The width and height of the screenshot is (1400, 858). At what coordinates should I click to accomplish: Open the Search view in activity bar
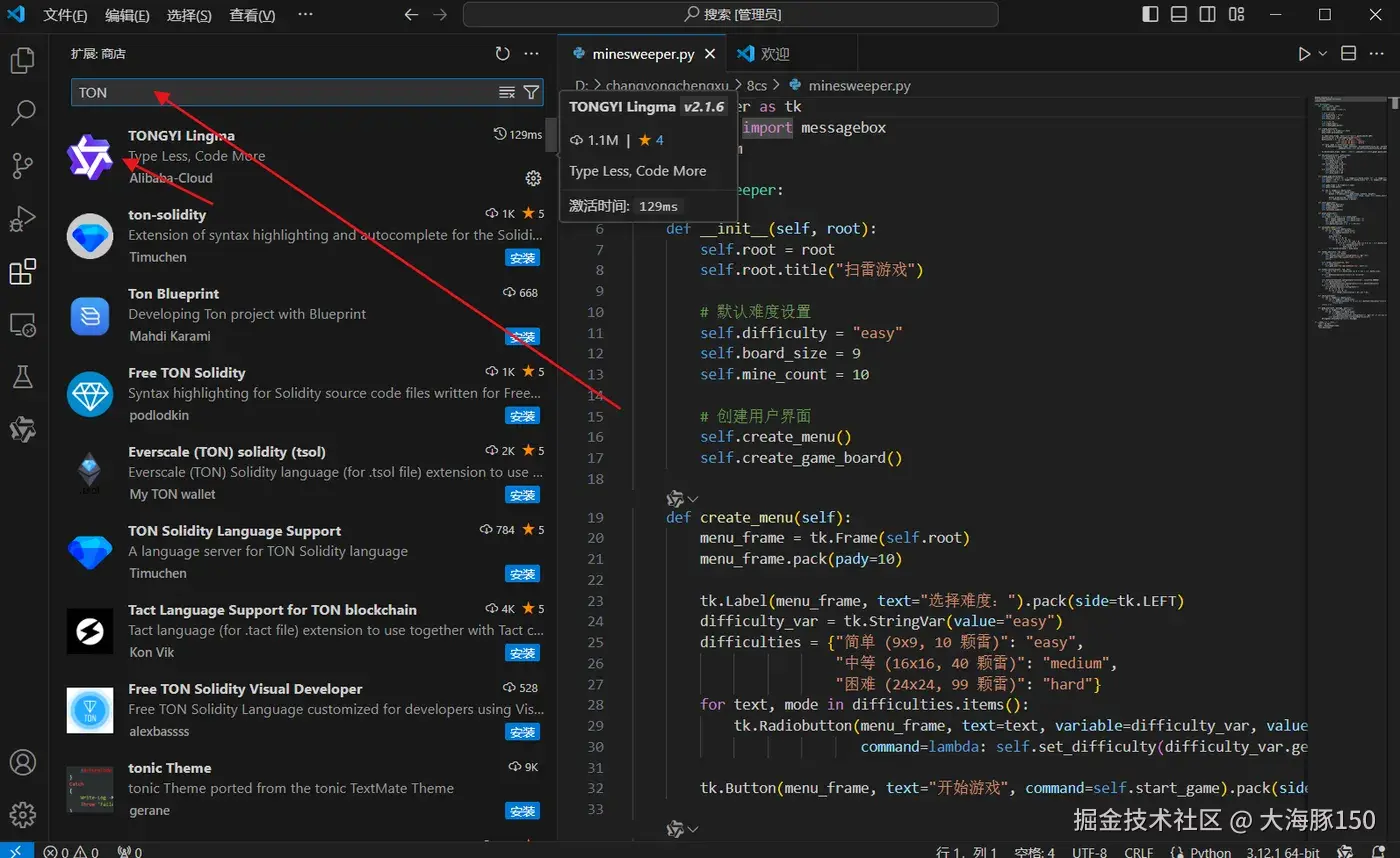click(x=22, y=113)
